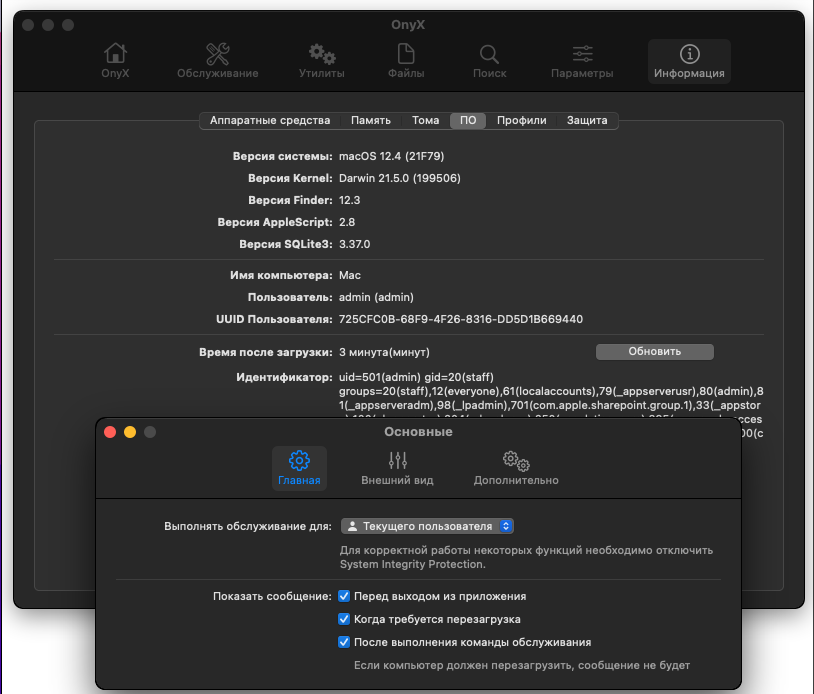Viewport: 814px width, 694px height.
Task: Open the OnyX home toolbar icon
Action: [x=115, y=61]
